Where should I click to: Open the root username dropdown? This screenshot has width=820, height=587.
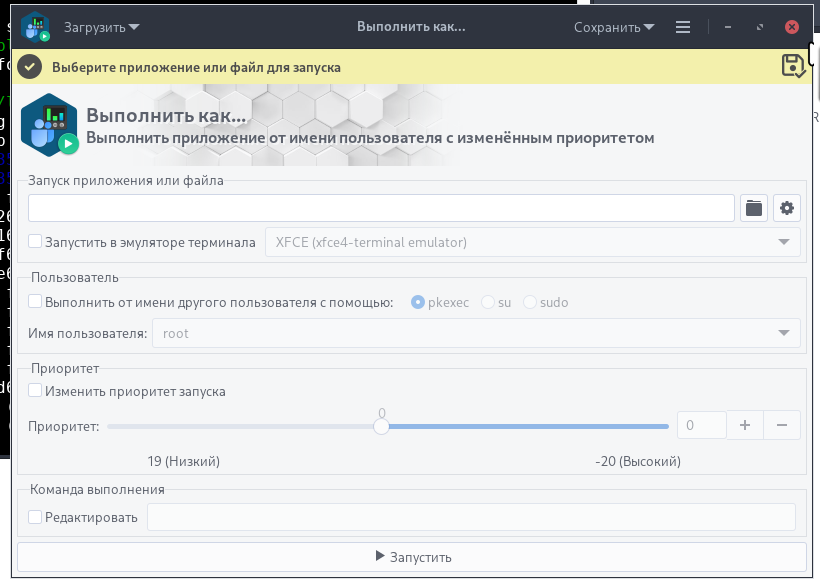[x=476, y=333]
